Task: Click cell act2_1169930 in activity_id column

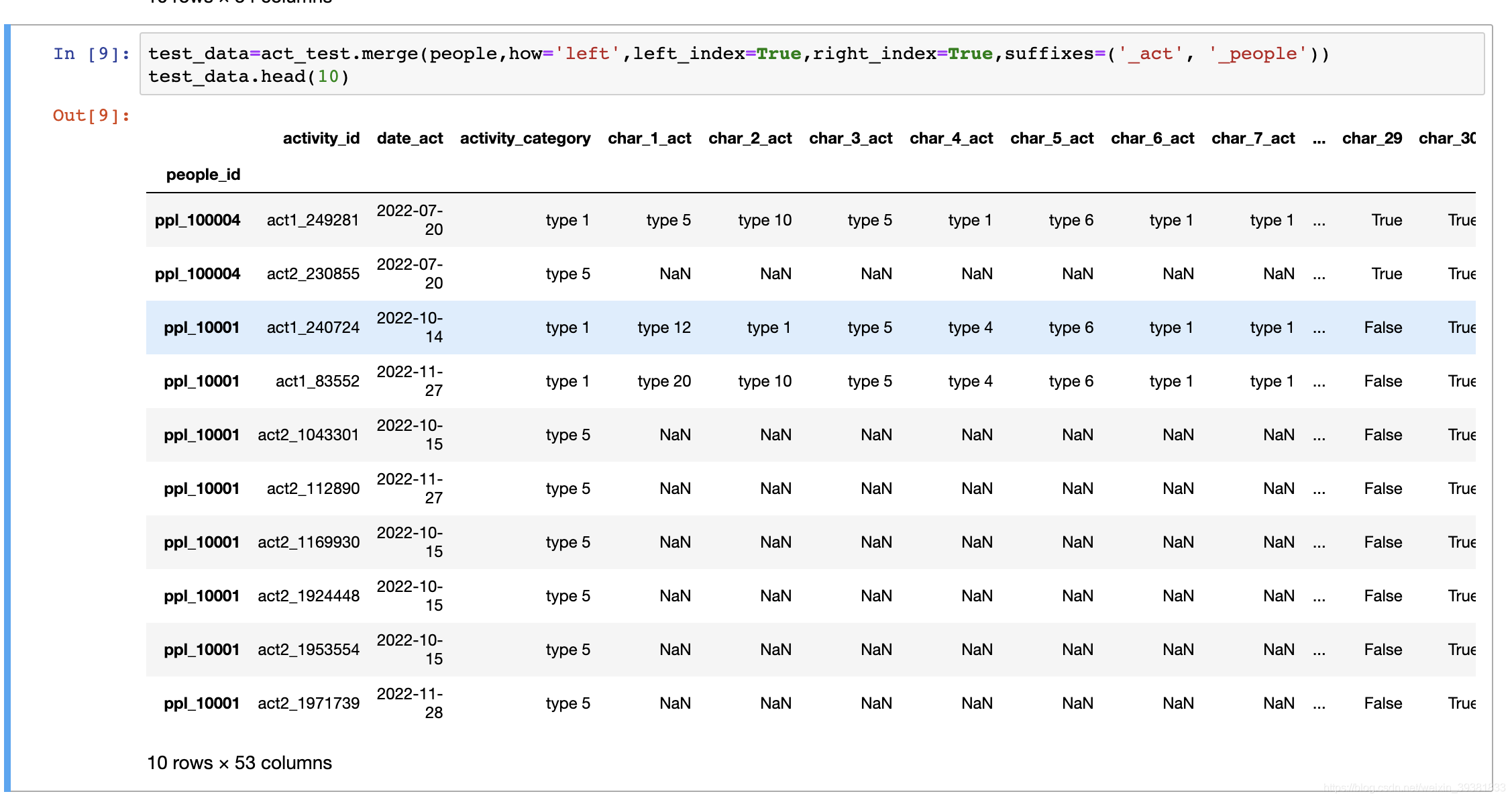Action: [x=309, y=542]
